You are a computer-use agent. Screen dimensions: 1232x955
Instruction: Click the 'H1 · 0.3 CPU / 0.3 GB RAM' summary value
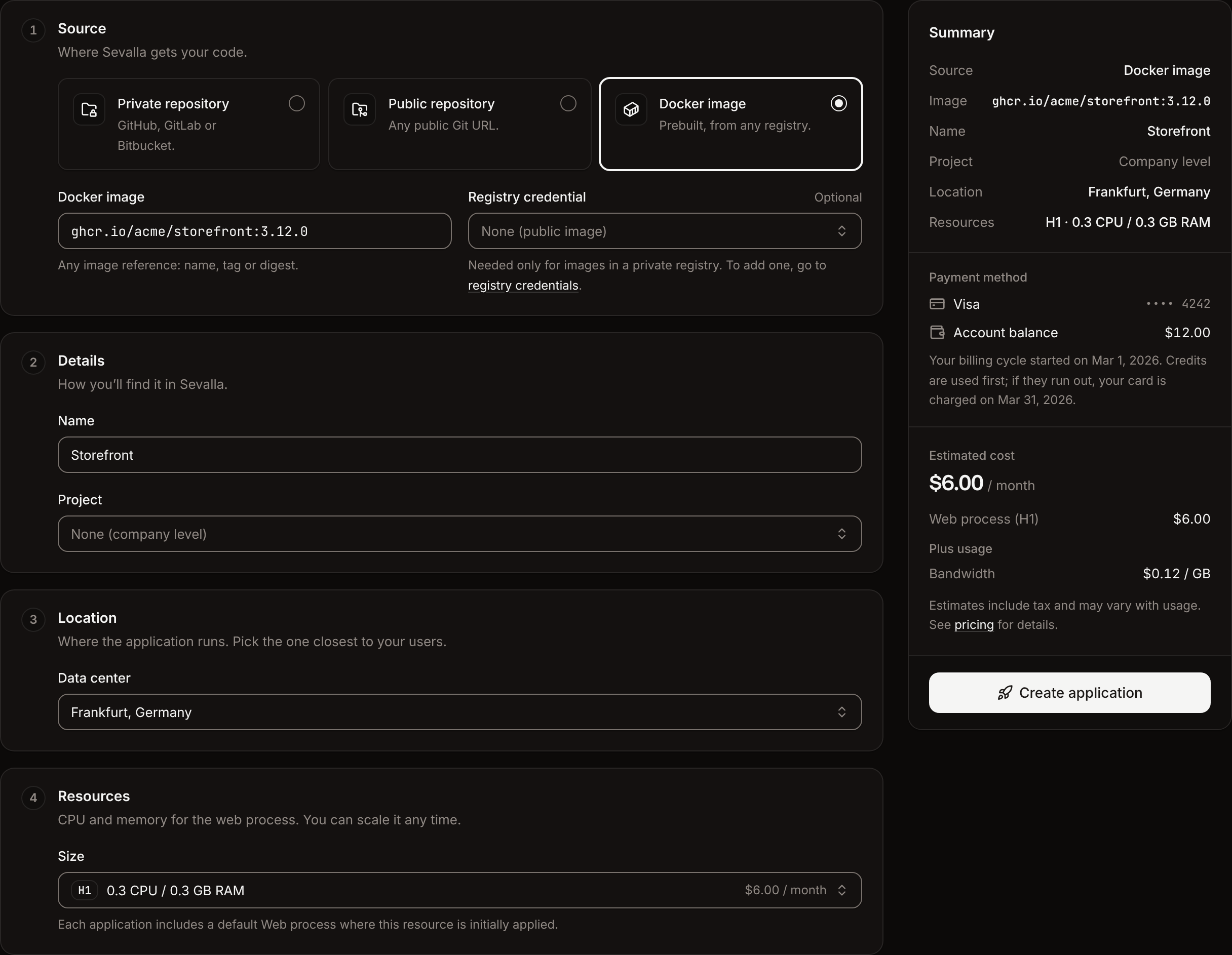(1128, 222)
